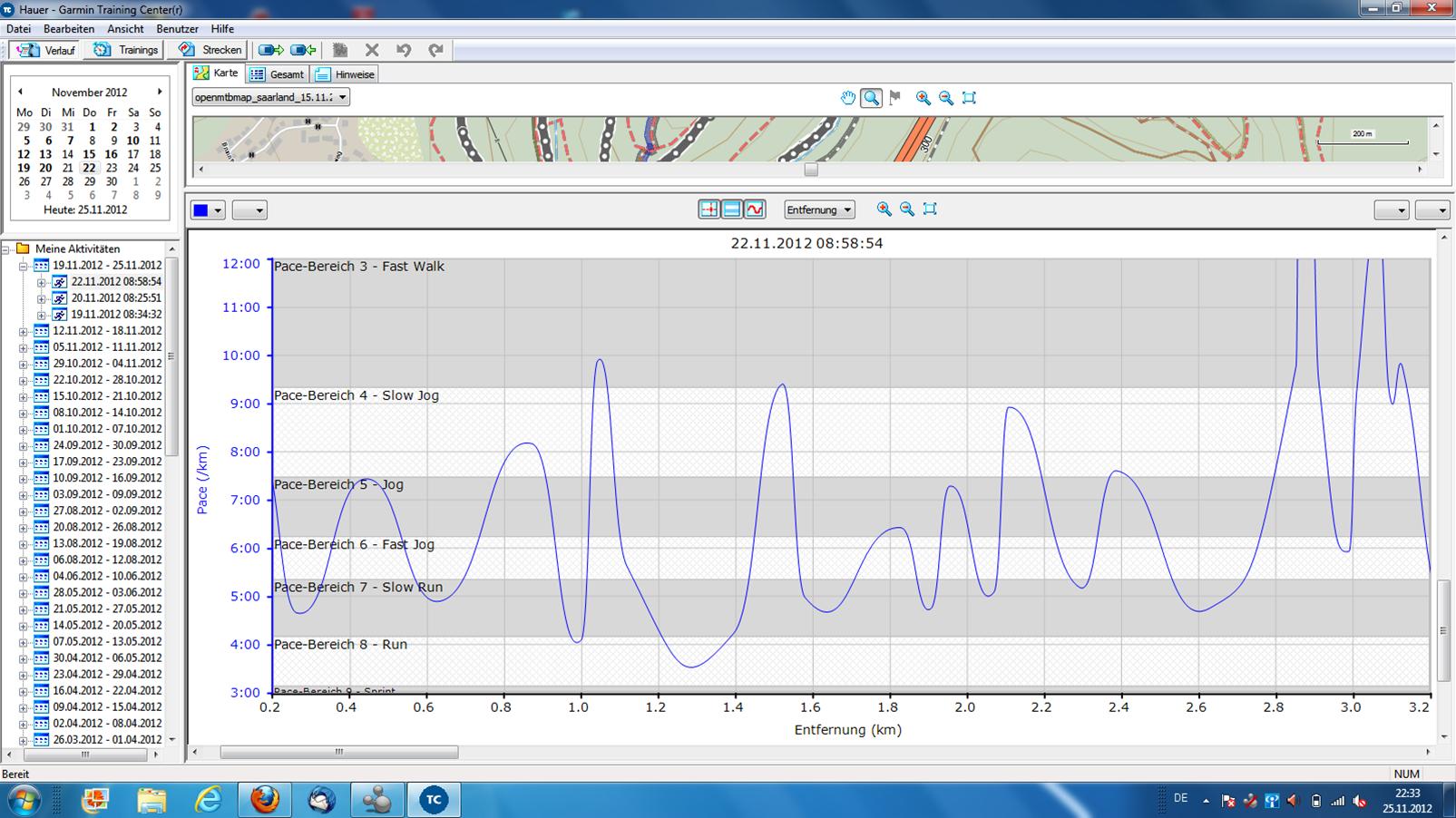1456x818 pixels.
Task: Click the Trainings button in the toolbar
Action: point(126,50)
